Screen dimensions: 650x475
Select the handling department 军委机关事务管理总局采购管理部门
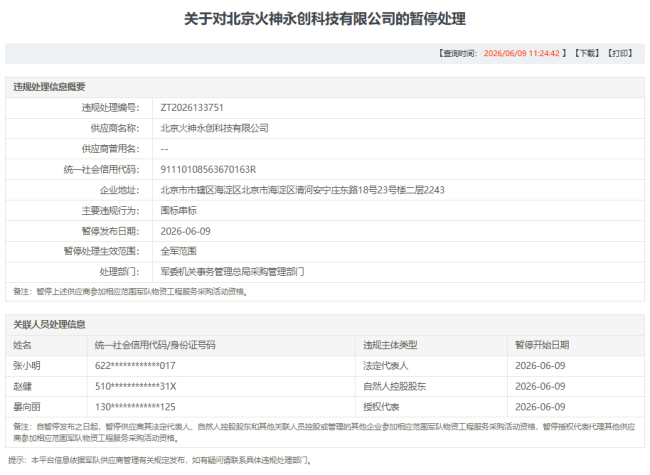click(x=232, y=272)
